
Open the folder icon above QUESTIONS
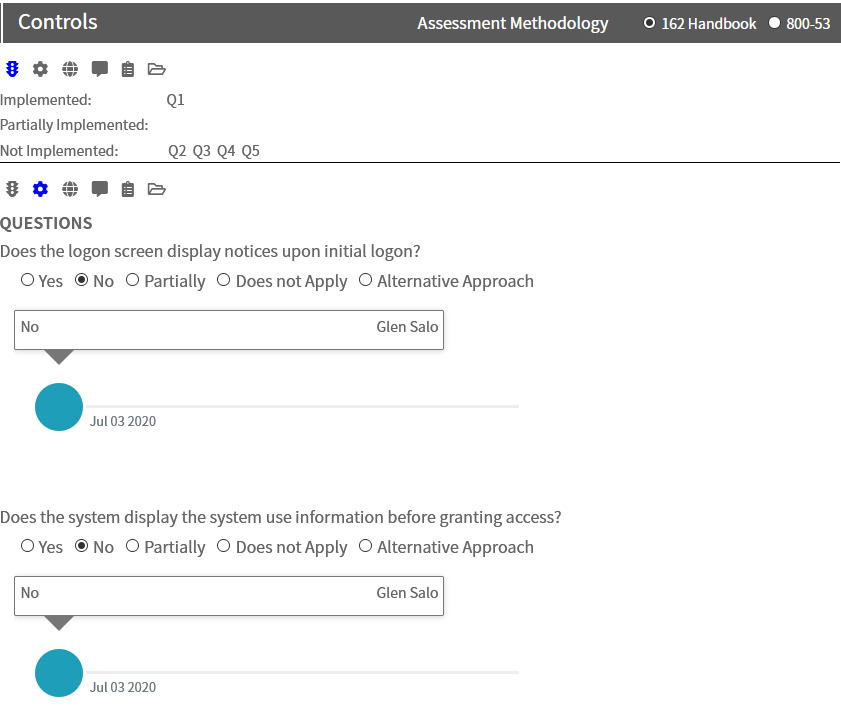157,189
